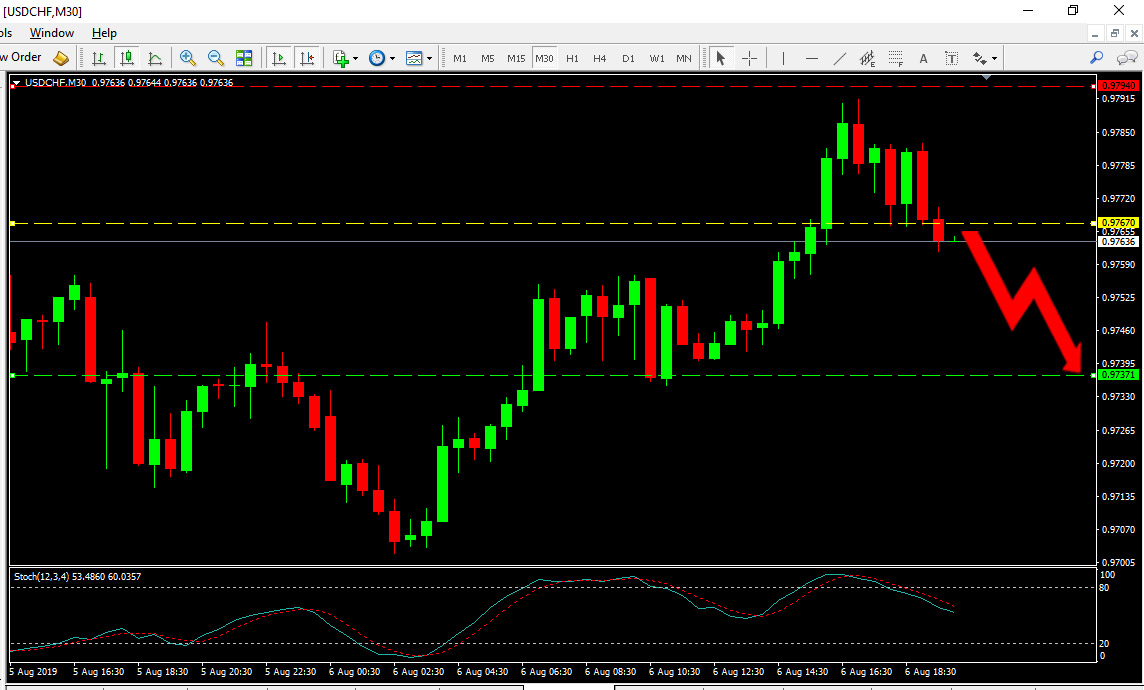Open the search magnifier
Screen dimensions: 1144x690
[1096, 58]
